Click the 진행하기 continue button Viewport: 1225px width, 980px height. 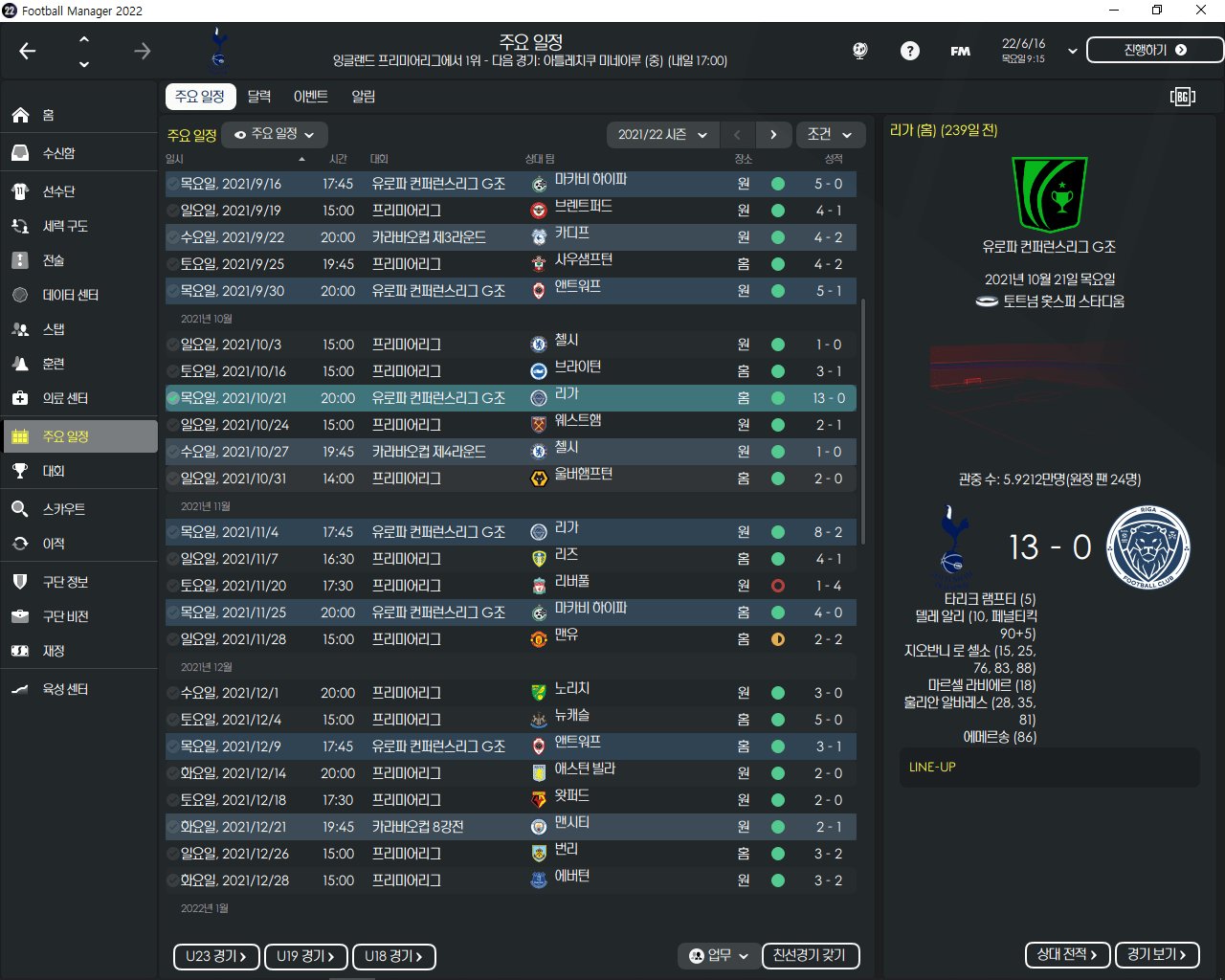pyautogui.click(x=1155, y=50)
